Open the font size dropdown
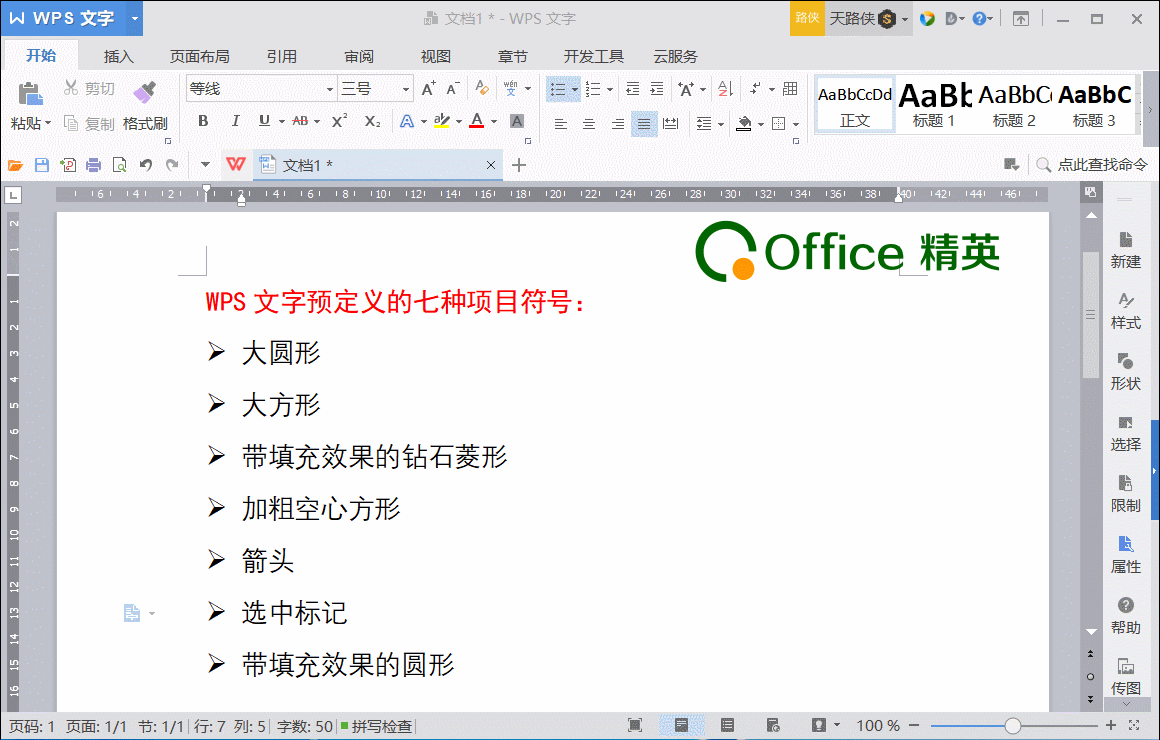Image resolution: width=1160 pixels, height=740 pixels. [x=405, y=88]
